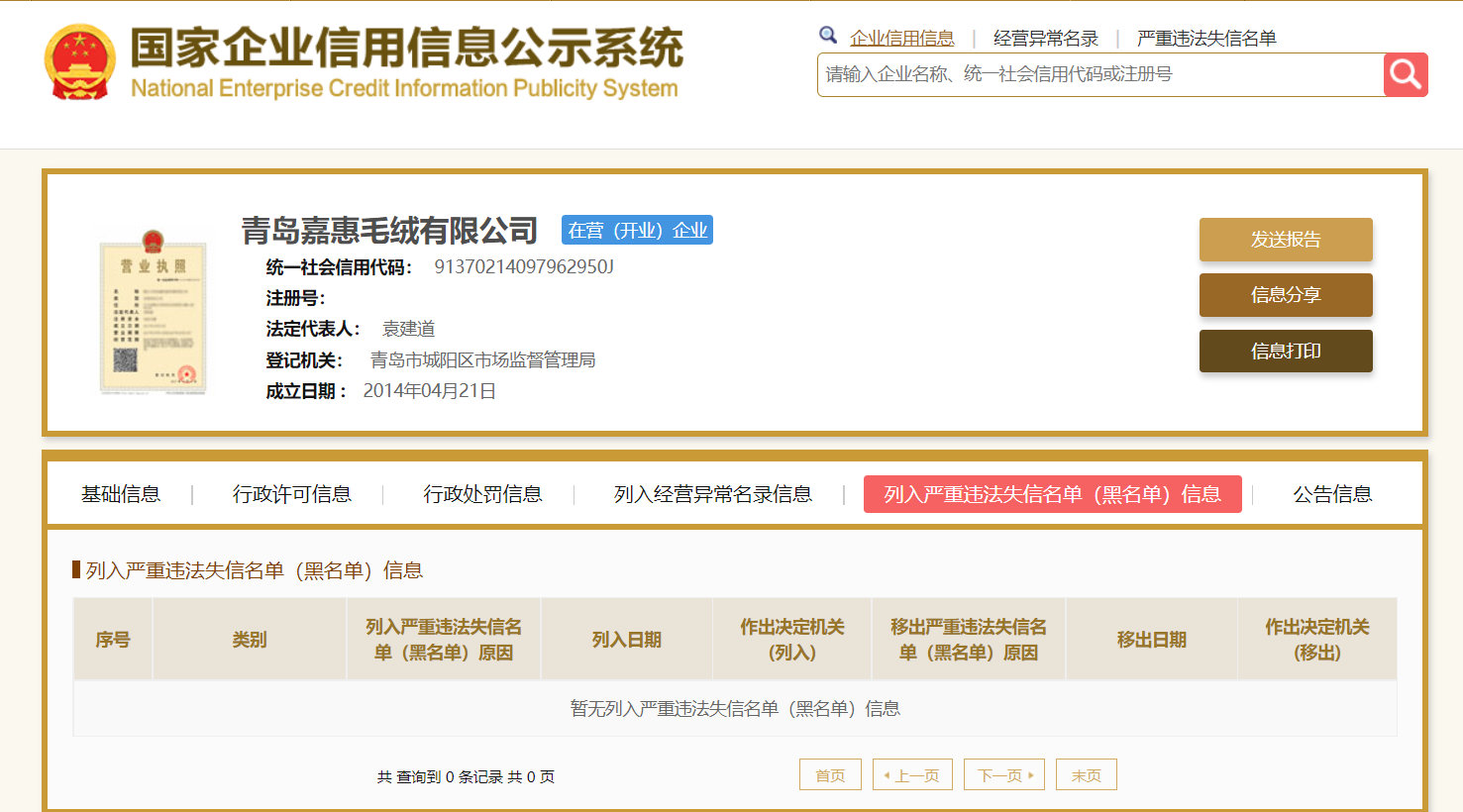Click the empty-result message 暂无列入严重违法失信名单（黑名单）信息
Viewport: 1463px width, 812px height.
pos(735,708)
